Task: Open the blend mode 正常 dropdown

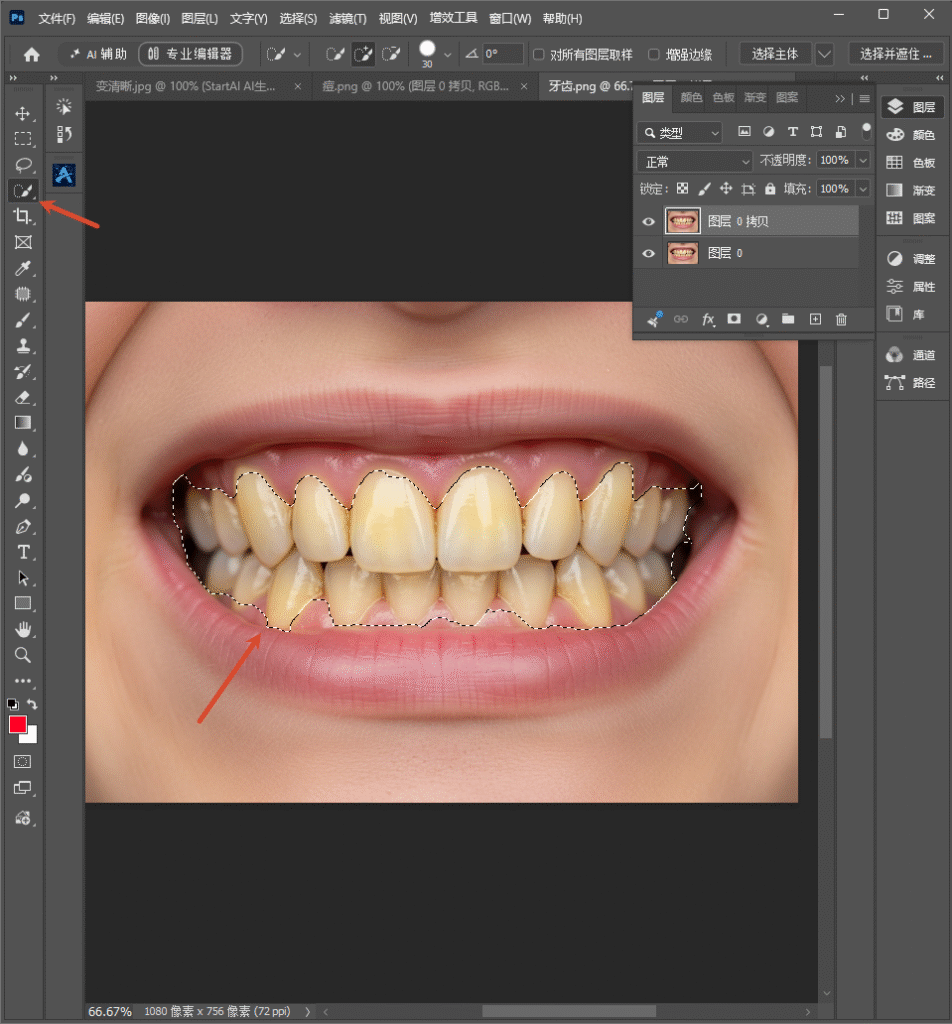Action: 695,161
